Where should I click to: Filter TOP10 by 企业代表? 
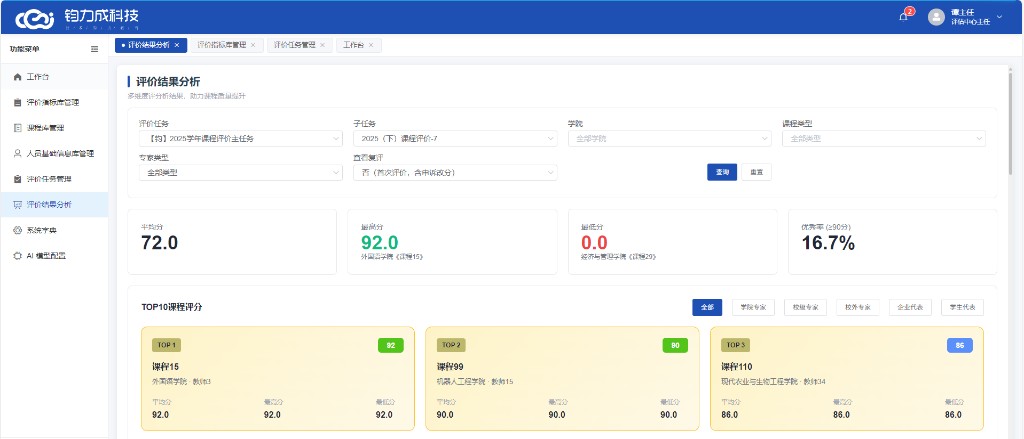click(910, 307)
